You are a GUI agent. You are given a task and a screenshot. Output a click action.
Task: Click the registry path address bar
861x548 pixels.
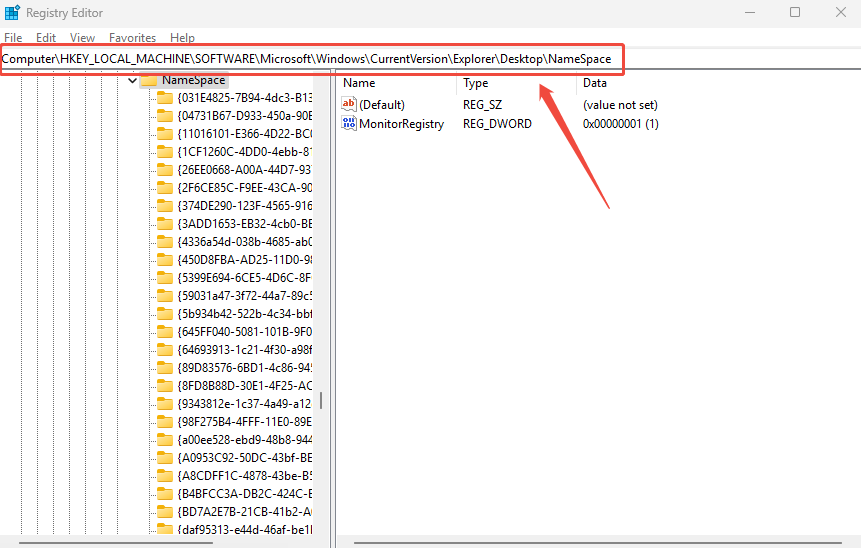[x=310, y=59]
